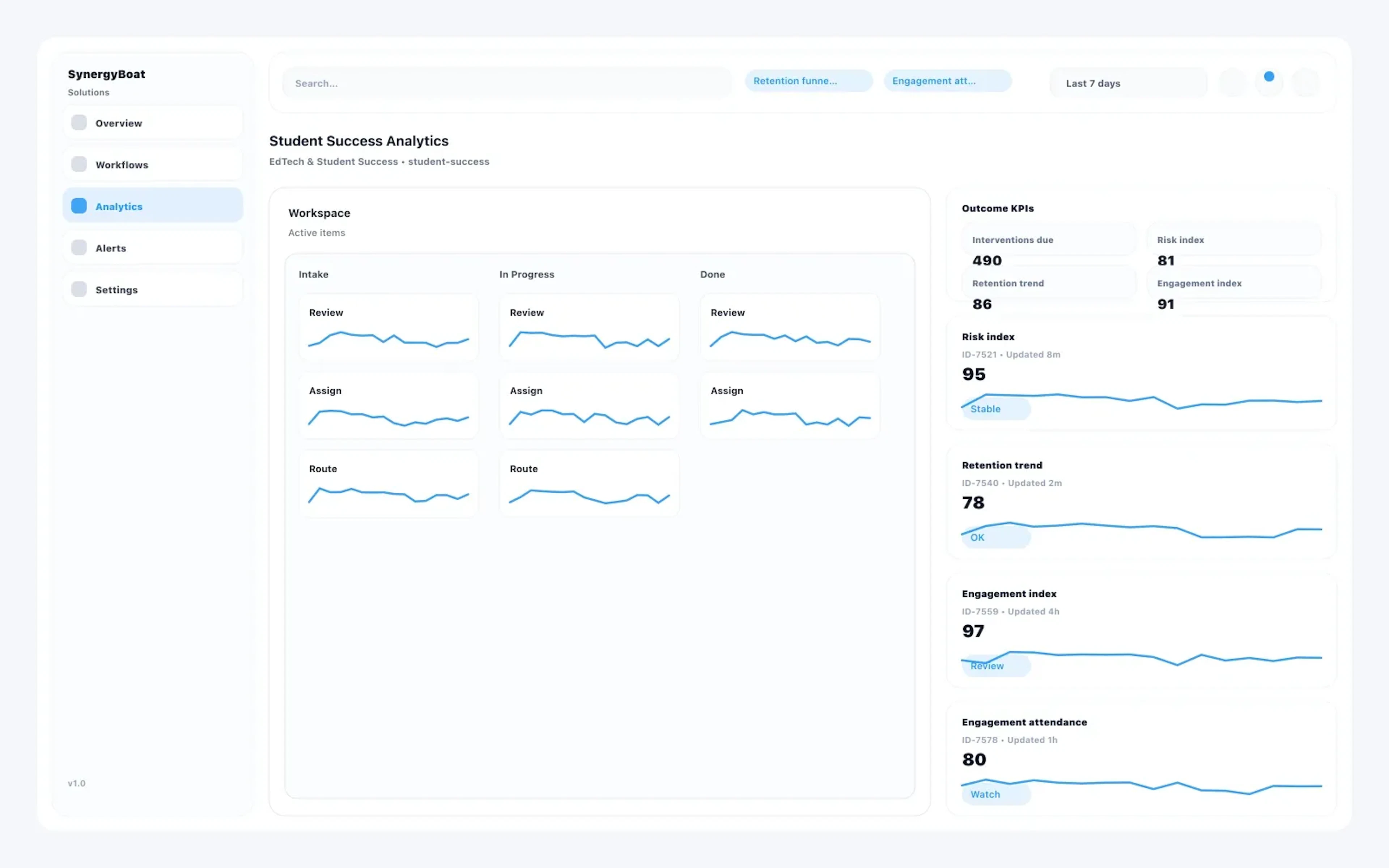Open the Alerts menu entry
Viewport: 1389px width, 868px height.
click(x=111, y=247)
